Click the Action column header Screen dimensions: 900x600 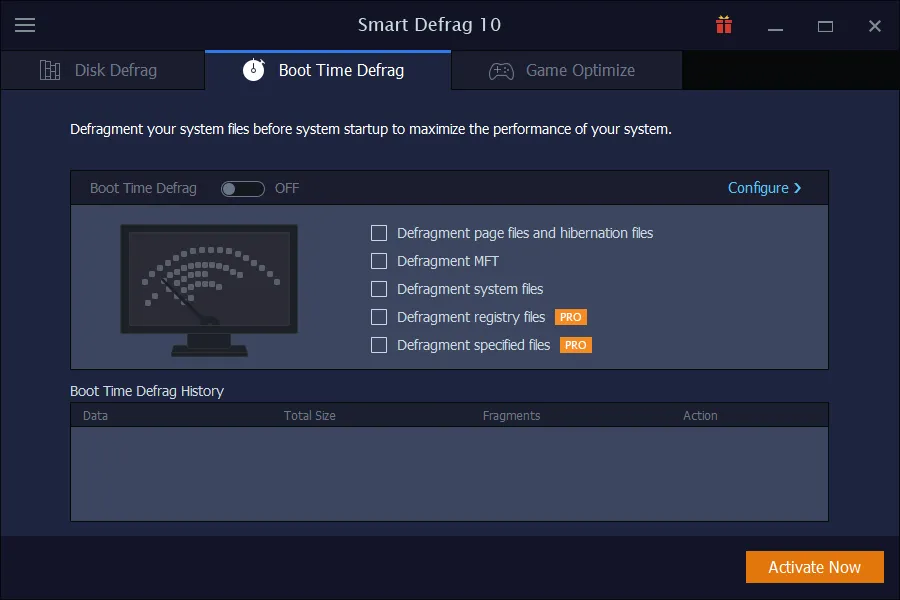(x=700, y=416)
